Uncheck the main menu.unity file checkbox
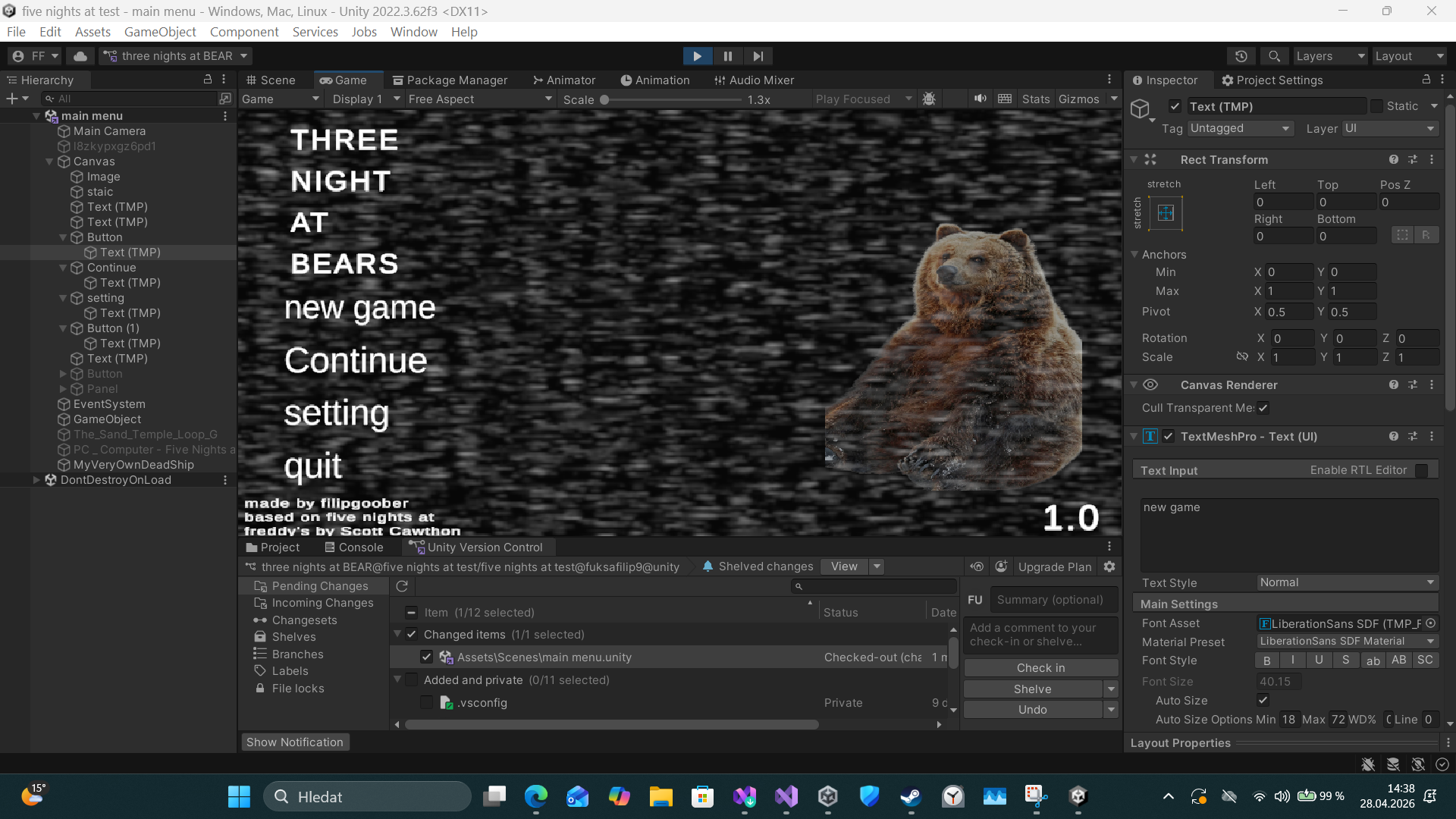Image resolution: width=1456 pixels, height=819 pixels. click(426, 657)
